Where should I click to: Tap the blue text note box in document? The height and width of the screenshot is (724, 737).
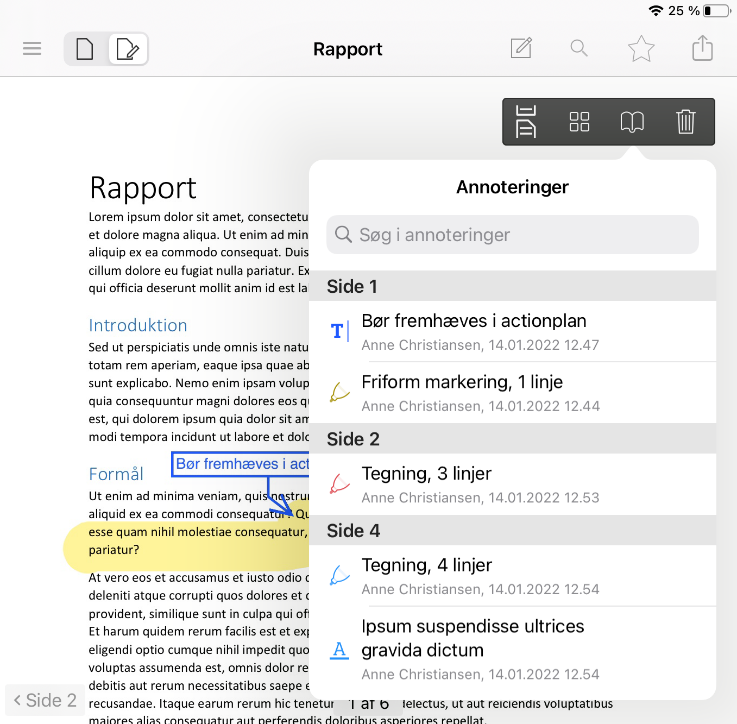[x=240, y=464]
